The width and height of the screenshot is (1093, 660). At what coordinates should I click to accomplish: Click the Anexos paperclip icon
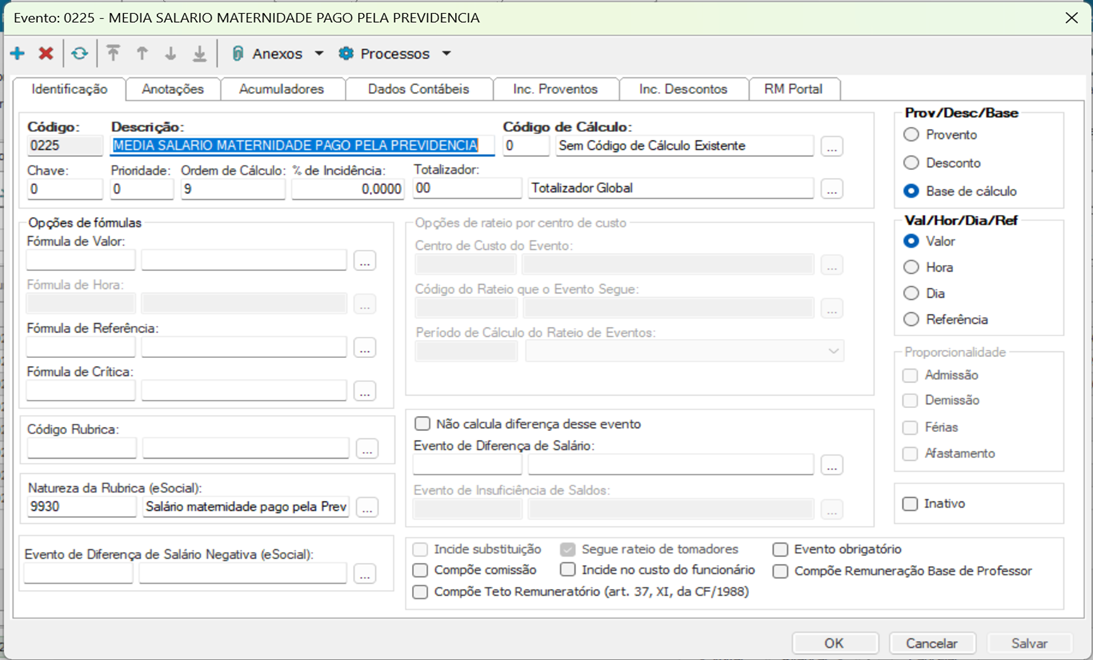click(238, 54)
